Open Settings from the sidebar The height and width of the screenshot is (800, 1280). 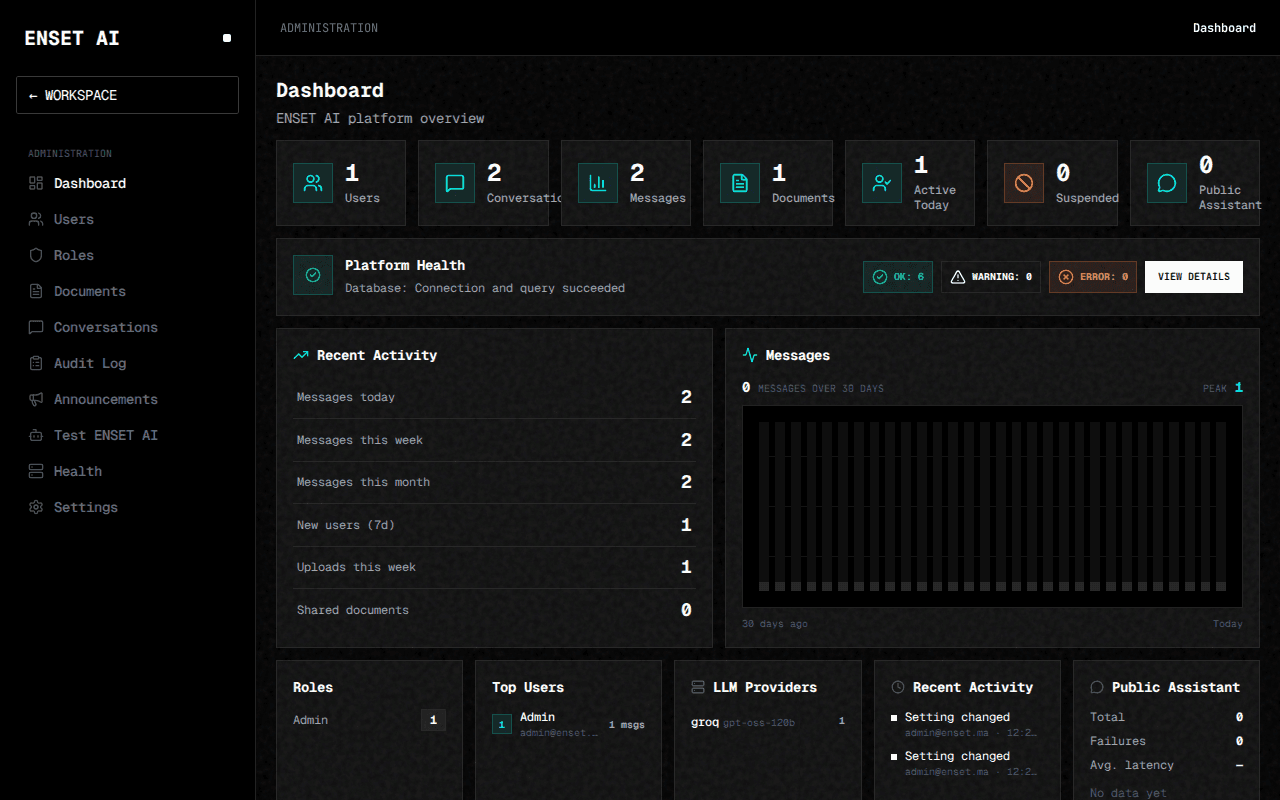click(127, 507)
